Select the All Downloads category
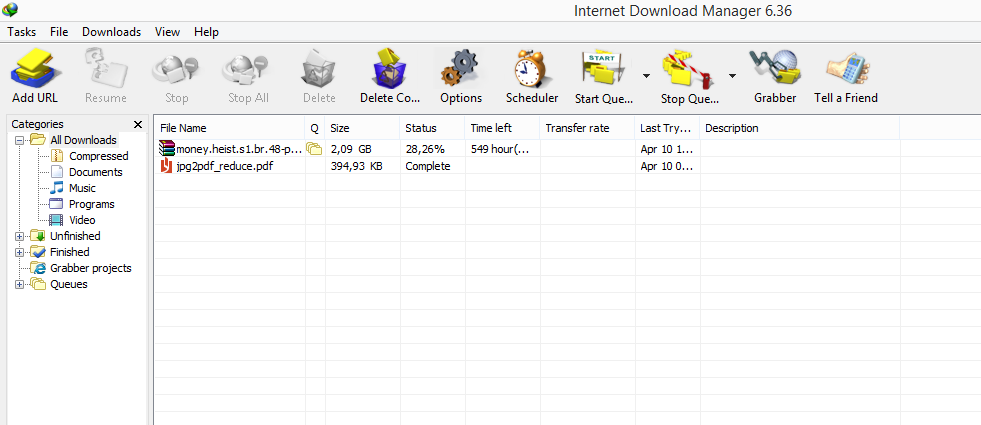 [x=83, y=140]
